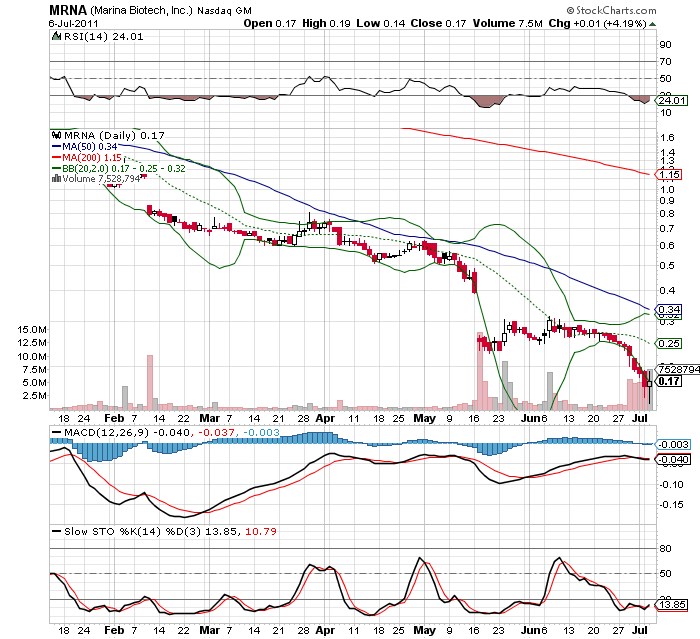This screenshot has width=700, height=639.
Task: Click the 70 level on RSI axis
Action: [x=665, y=61]
